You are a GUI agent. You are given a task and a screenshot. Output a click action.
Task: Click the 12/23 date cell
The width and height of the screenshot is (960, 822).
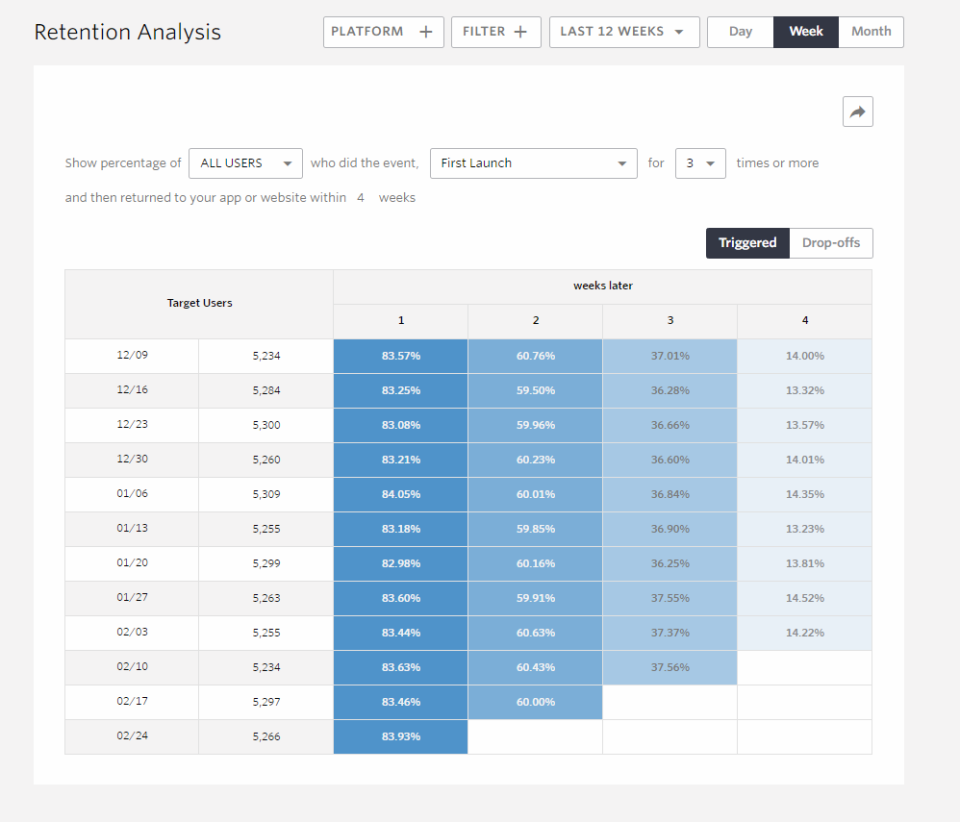coord(132,425)
